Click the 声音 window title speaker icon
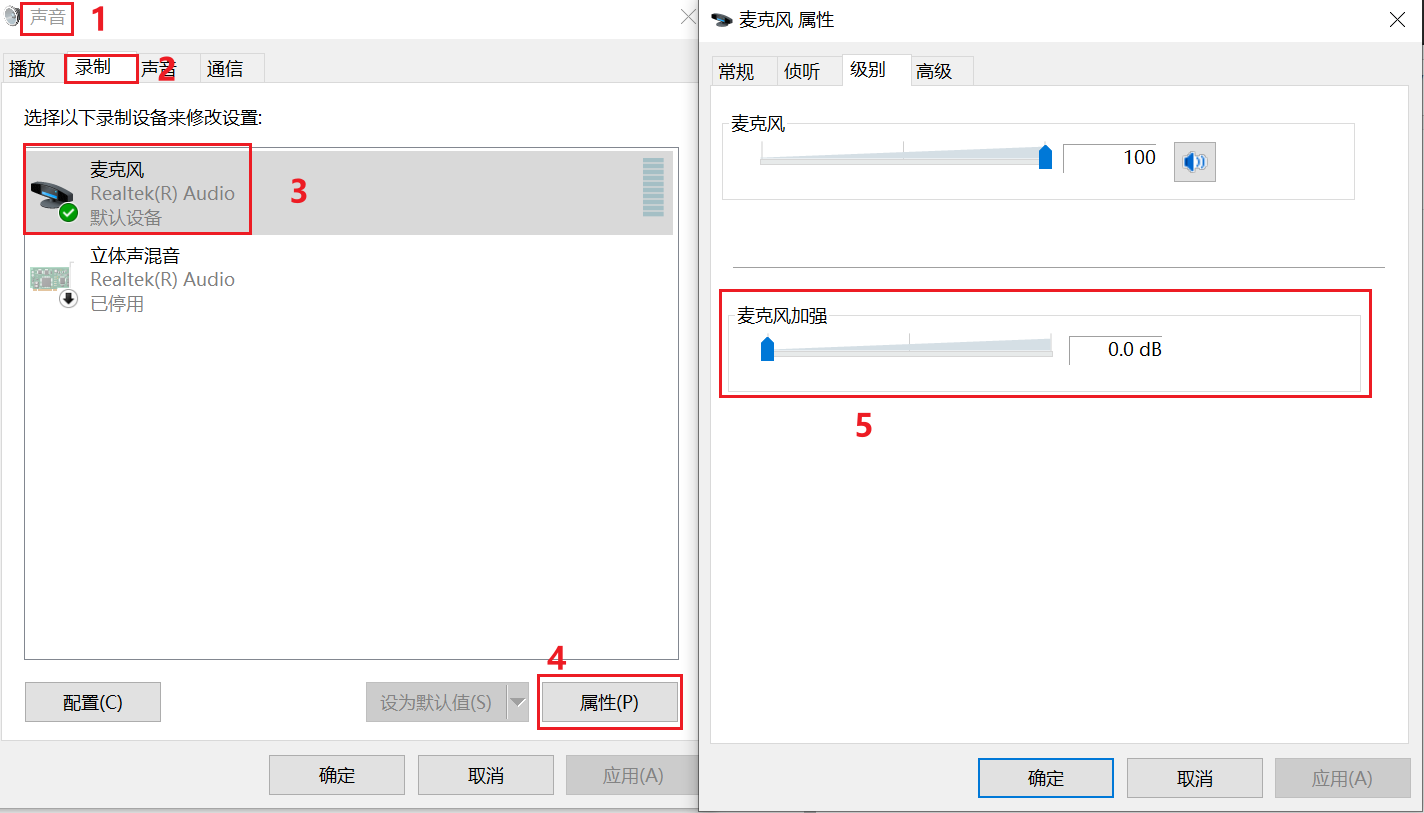 (11, 17)
